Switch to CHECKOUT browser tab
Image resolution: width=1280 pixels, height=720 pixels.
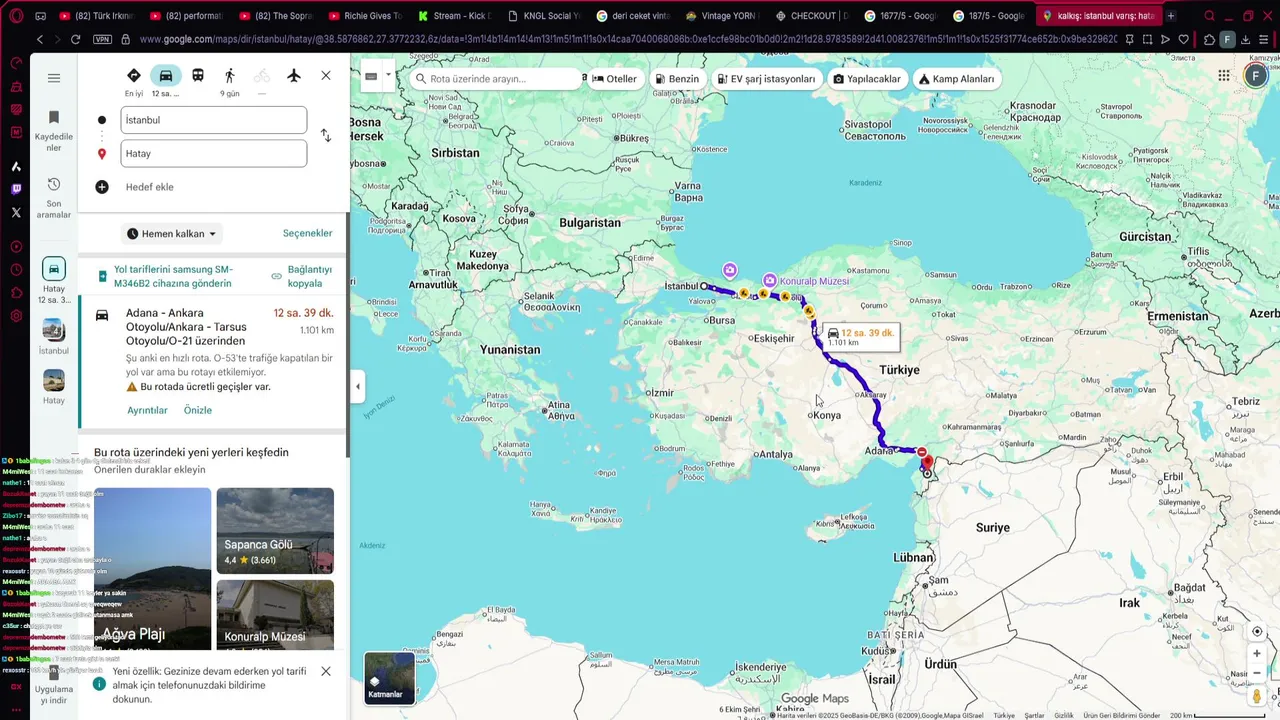[x=811, y=16]
